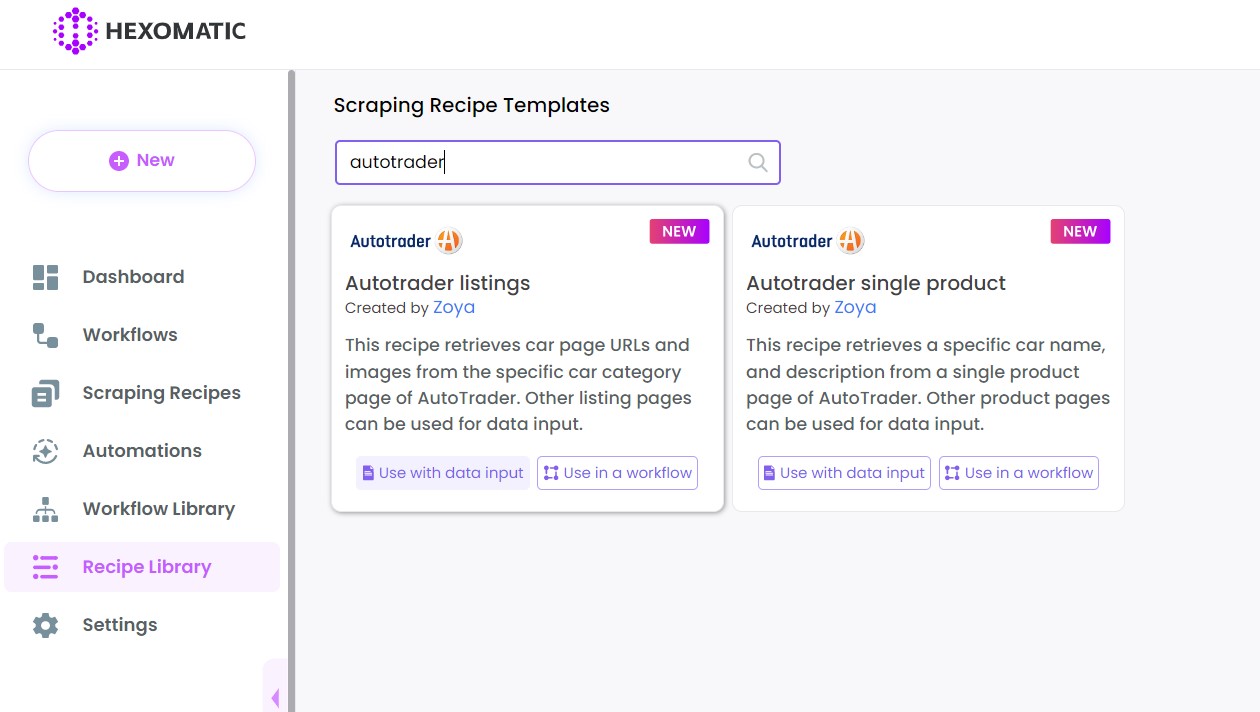Use Autotrader single product in a workflow
1260x712 pixels.
point(1018,473)
